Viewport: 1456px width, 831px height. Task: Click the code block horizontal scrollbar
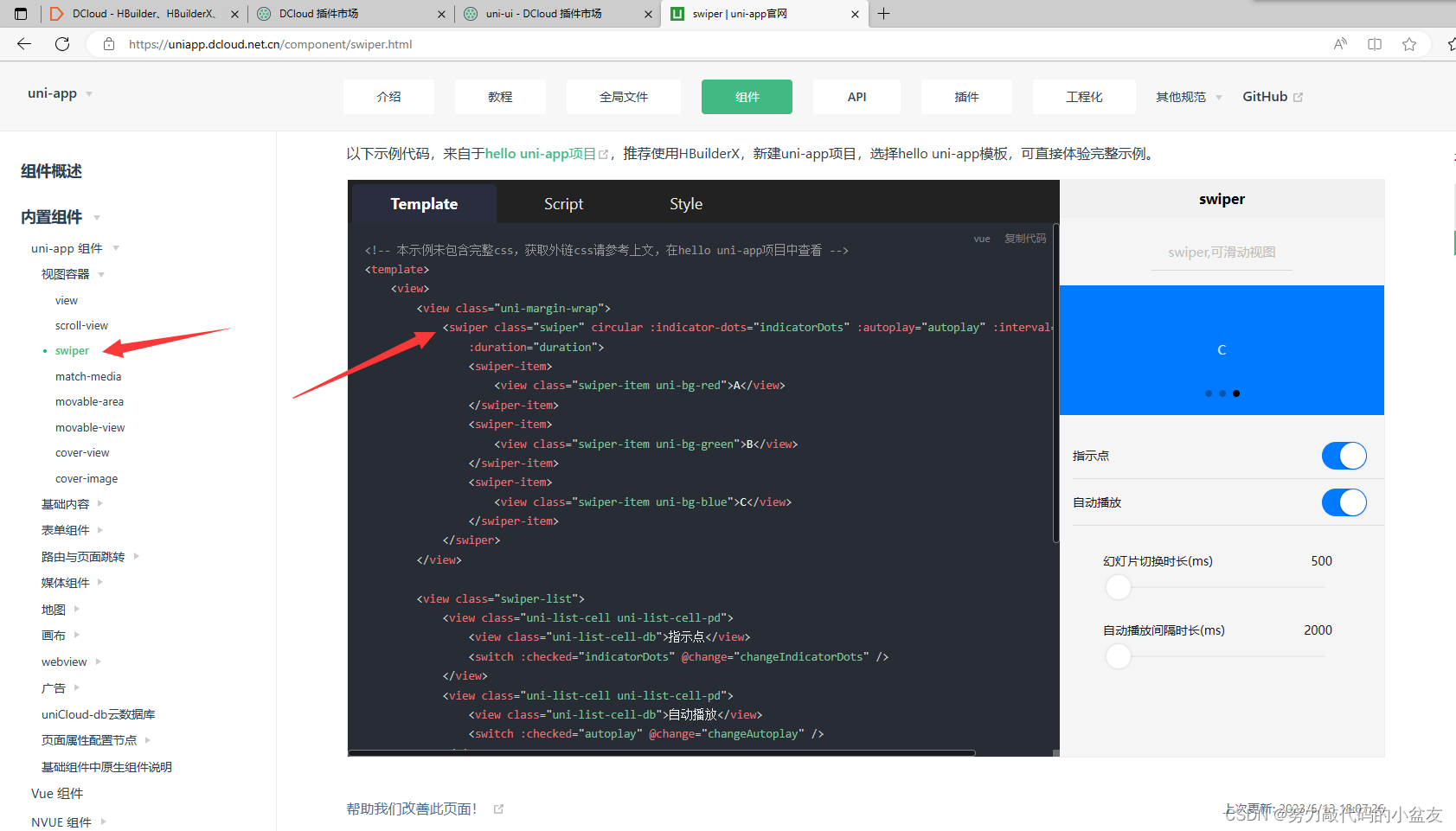coord(662,753)
